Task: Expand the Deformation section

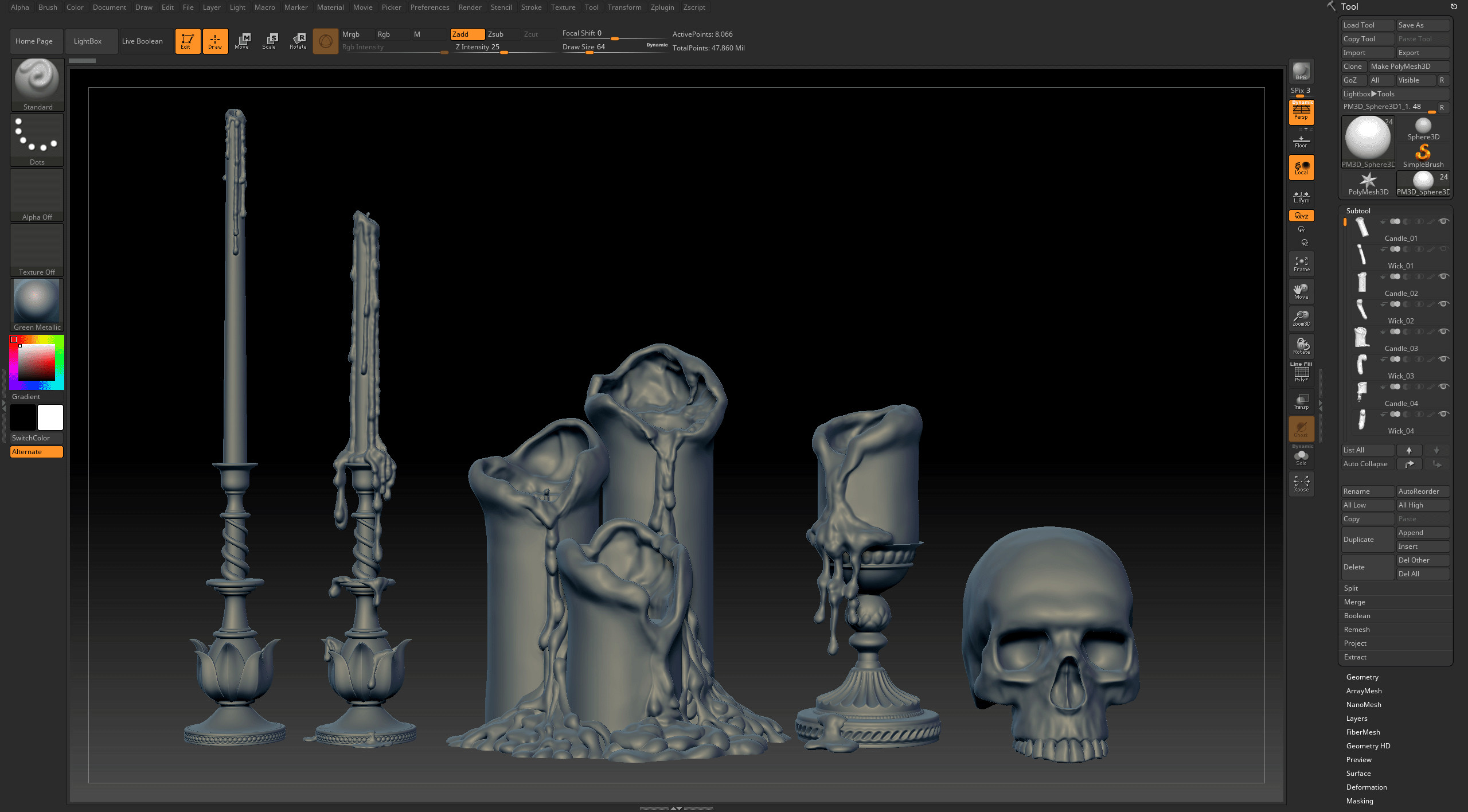Action: pos(1367,787)
